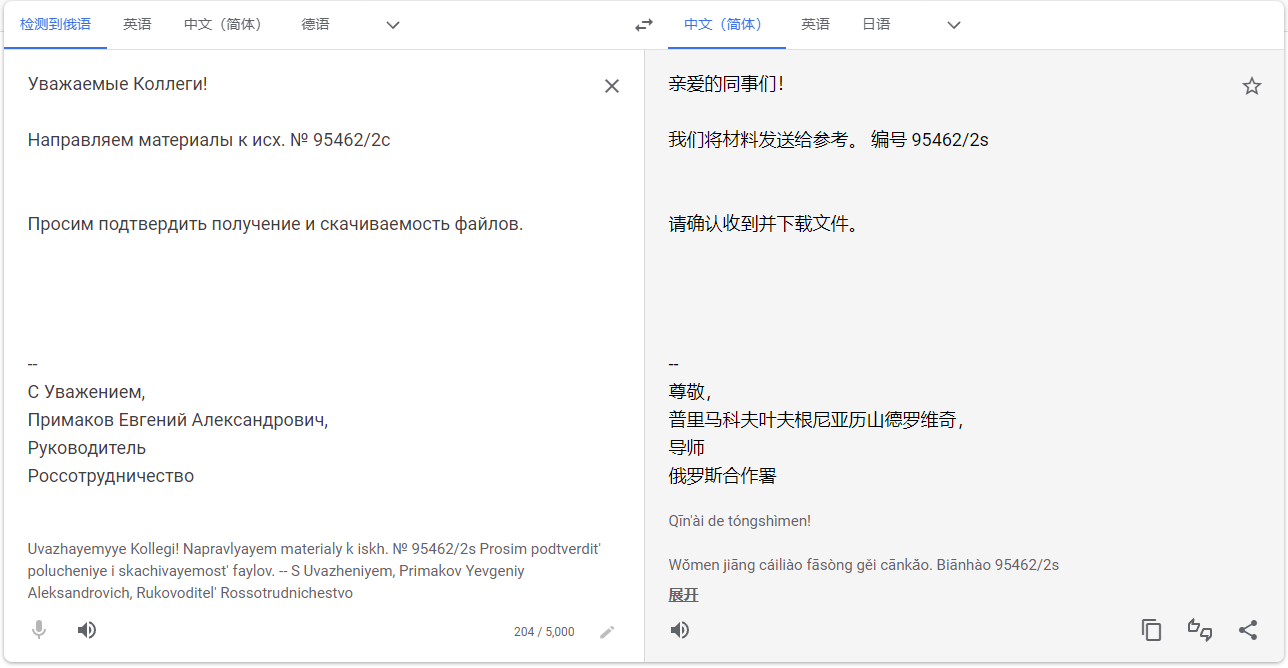This screenshot has height=668, width=1288.
Task: Rate this translation with thumbs icon
Action: pyautogui.click(x=1200, y=630)
